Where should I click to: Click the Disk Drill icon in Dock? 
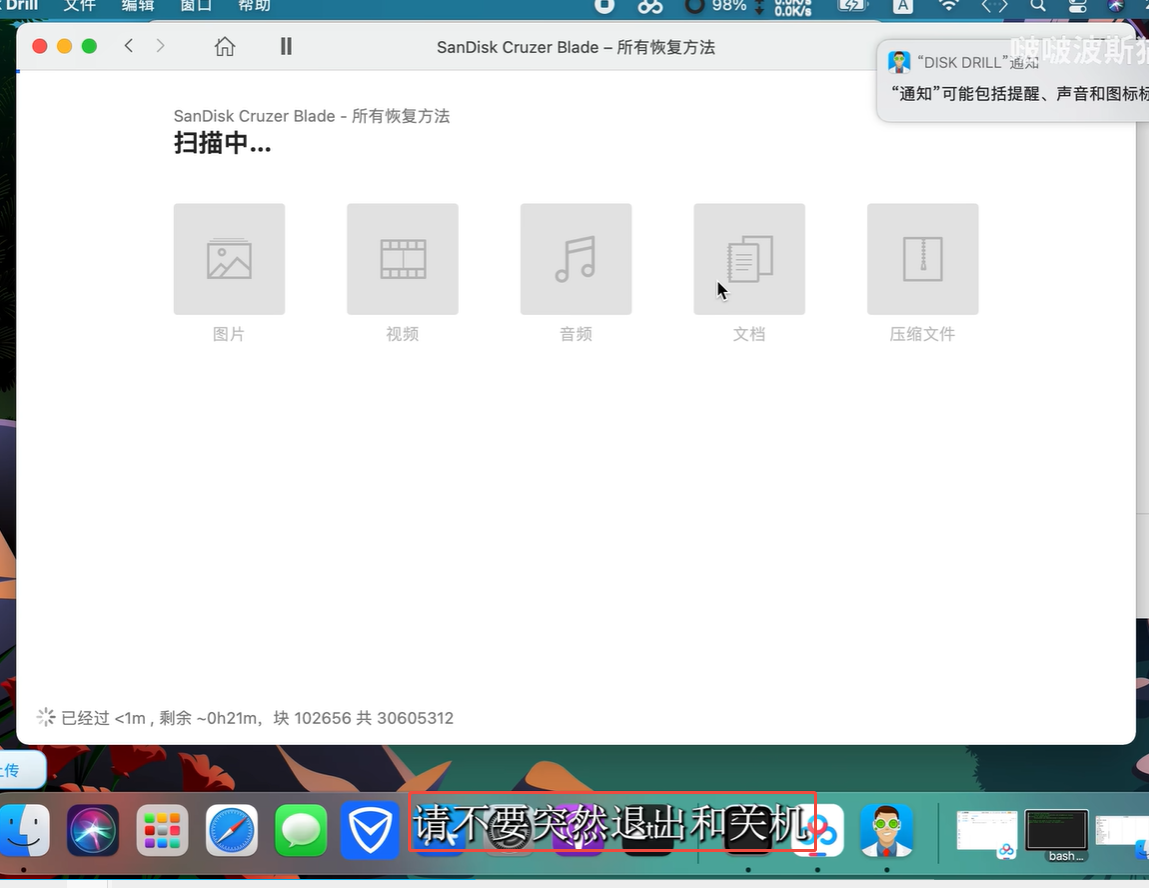tap(886, 830)
